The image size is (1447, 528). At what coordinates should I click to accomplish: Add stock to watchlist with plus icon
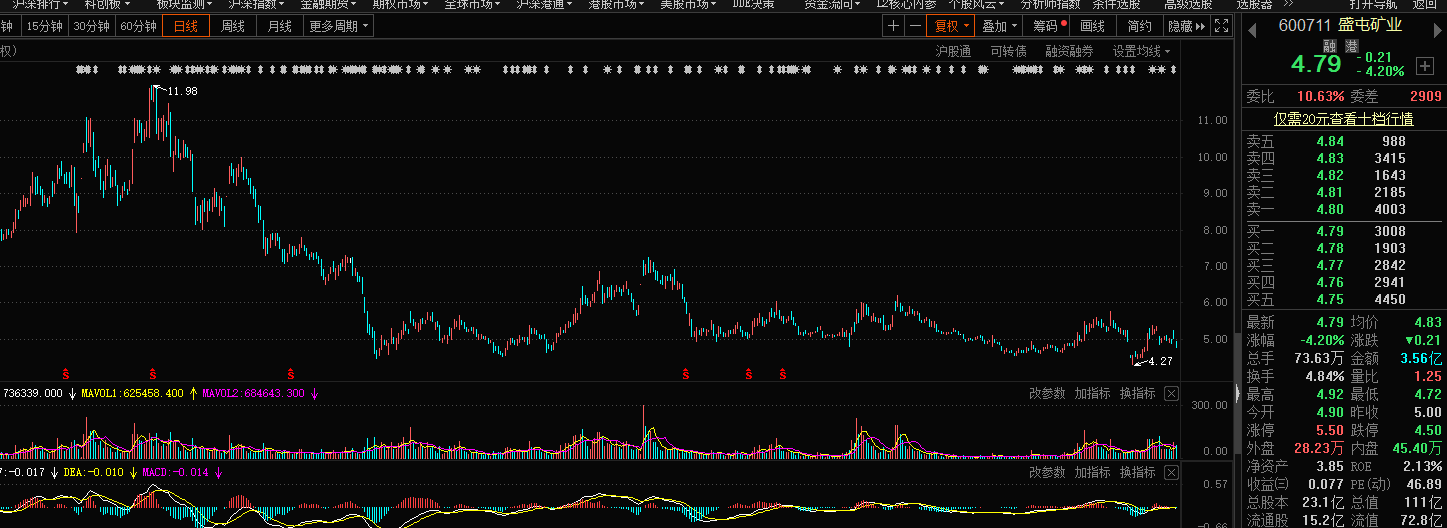pyautogui.click(x=1425, y=66)
